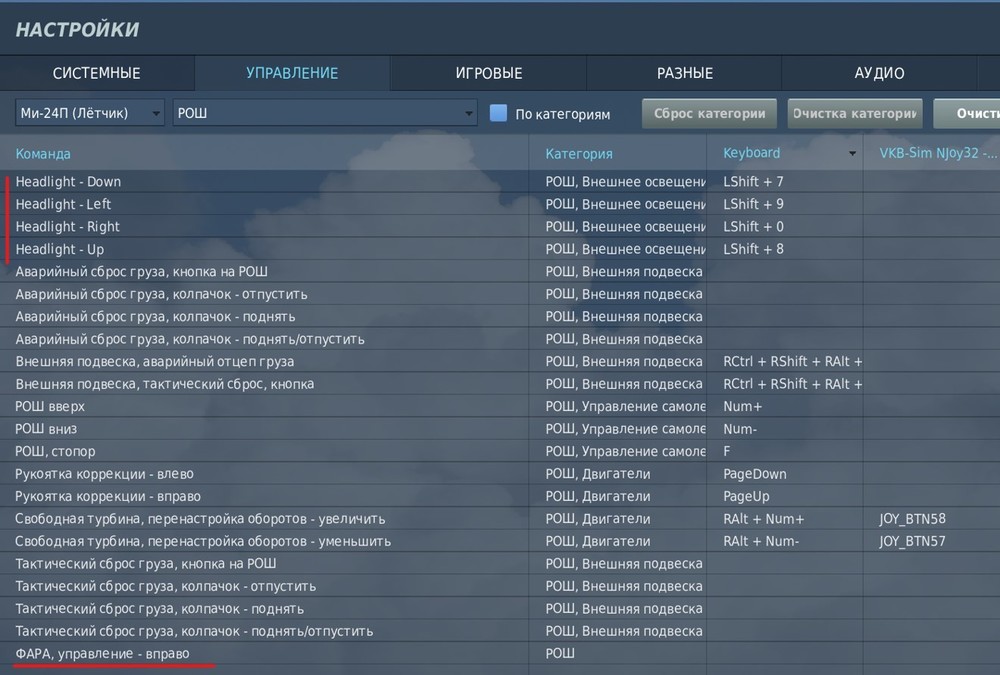1000x675 pixels.
Task: Click the RAlt + Num- binding
Action: pyautogui.click(x=761, y=541)
